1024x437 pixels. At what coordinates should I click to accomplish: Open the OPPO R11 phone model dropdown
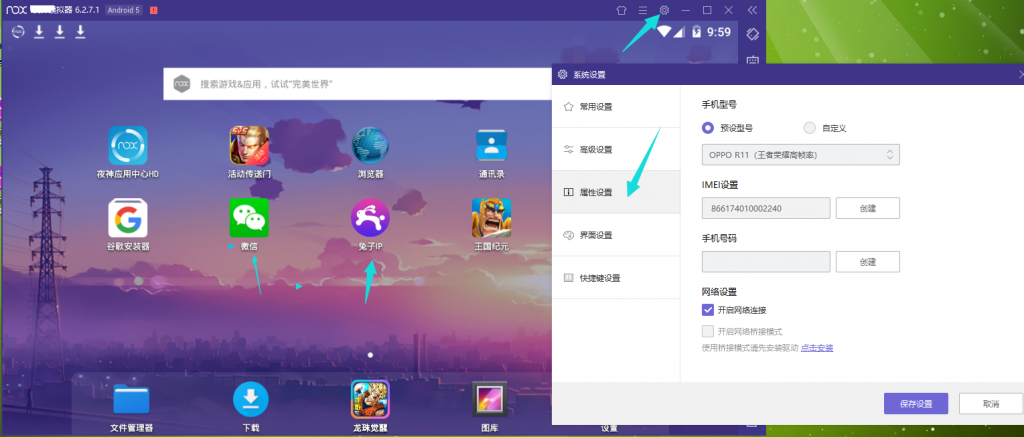[801, 155]
